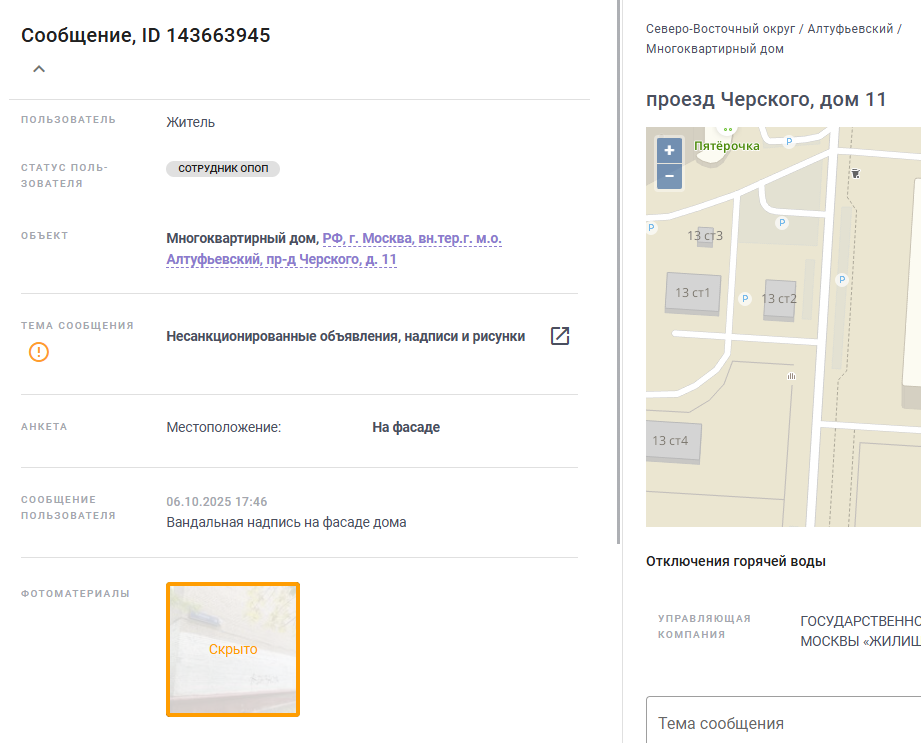Collapse the message details chevron

click(39, 69)
